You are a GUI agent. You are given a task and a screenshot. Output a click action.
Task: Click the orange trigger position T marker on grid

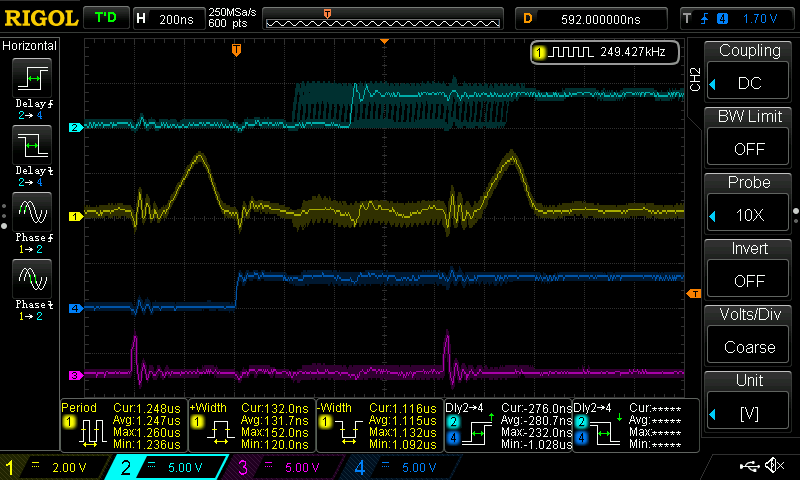click(x=236, y=49)
